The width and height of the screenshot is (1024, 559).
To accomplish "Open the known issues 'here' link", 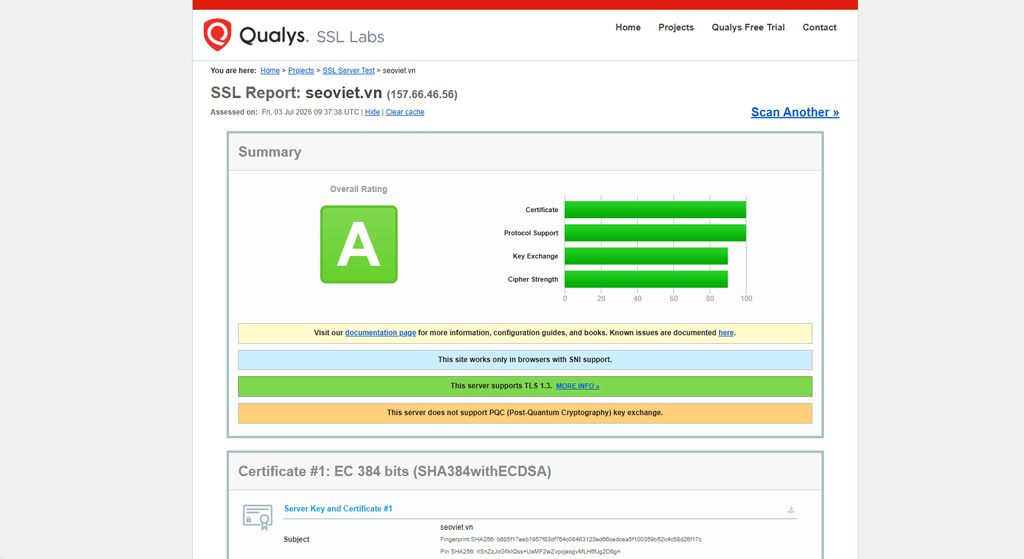I will tap(726, 333).
